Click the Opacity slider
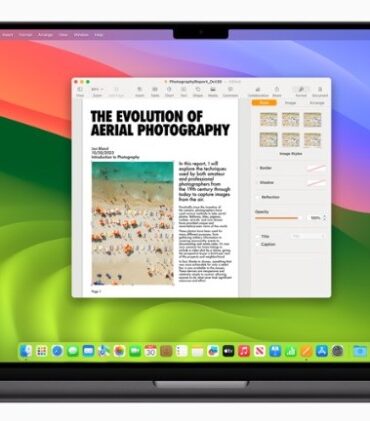 pyautogui.click(x=278, y=218)
